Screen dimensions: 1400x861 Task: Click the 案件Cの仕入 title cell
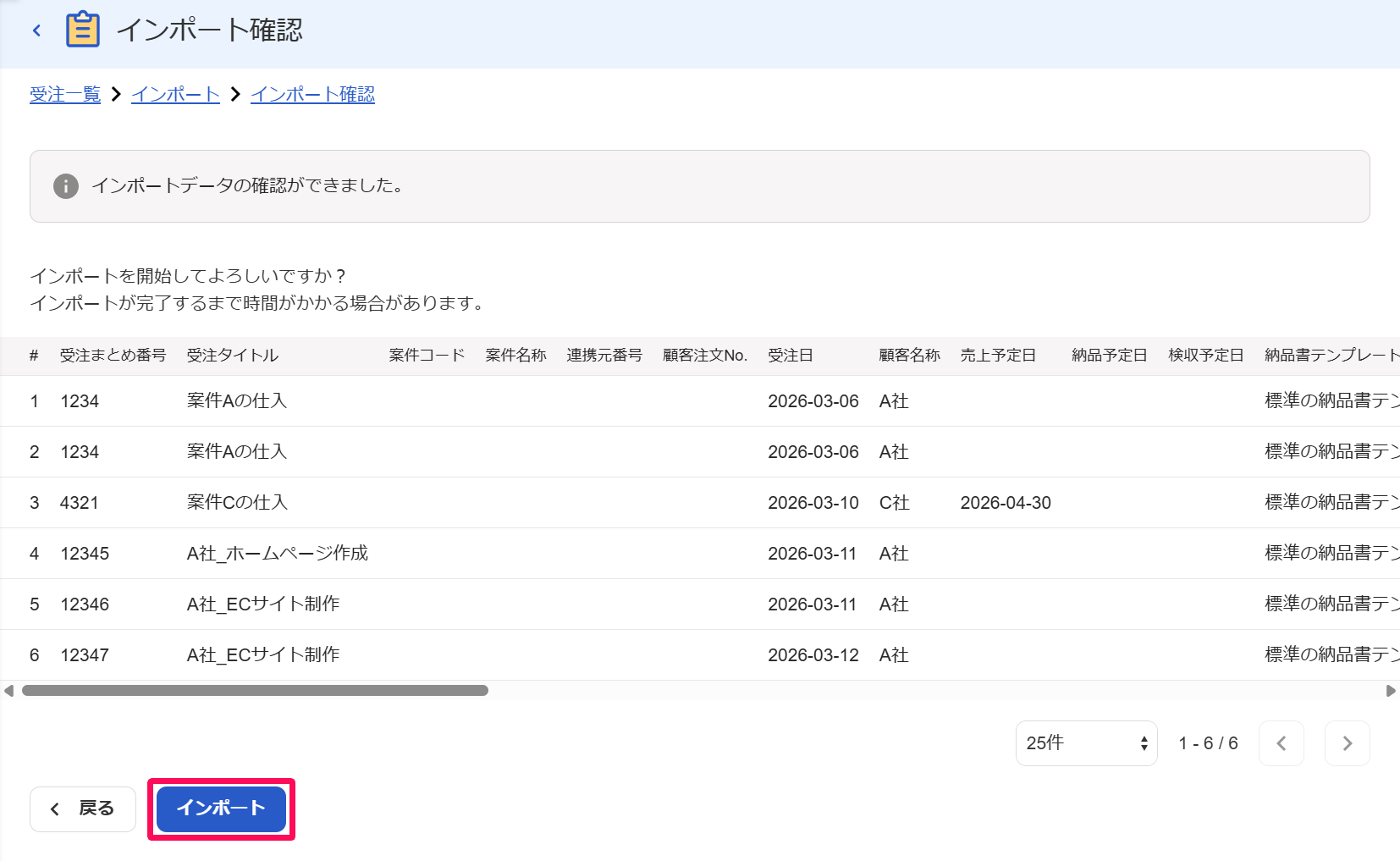click(237, 503)
